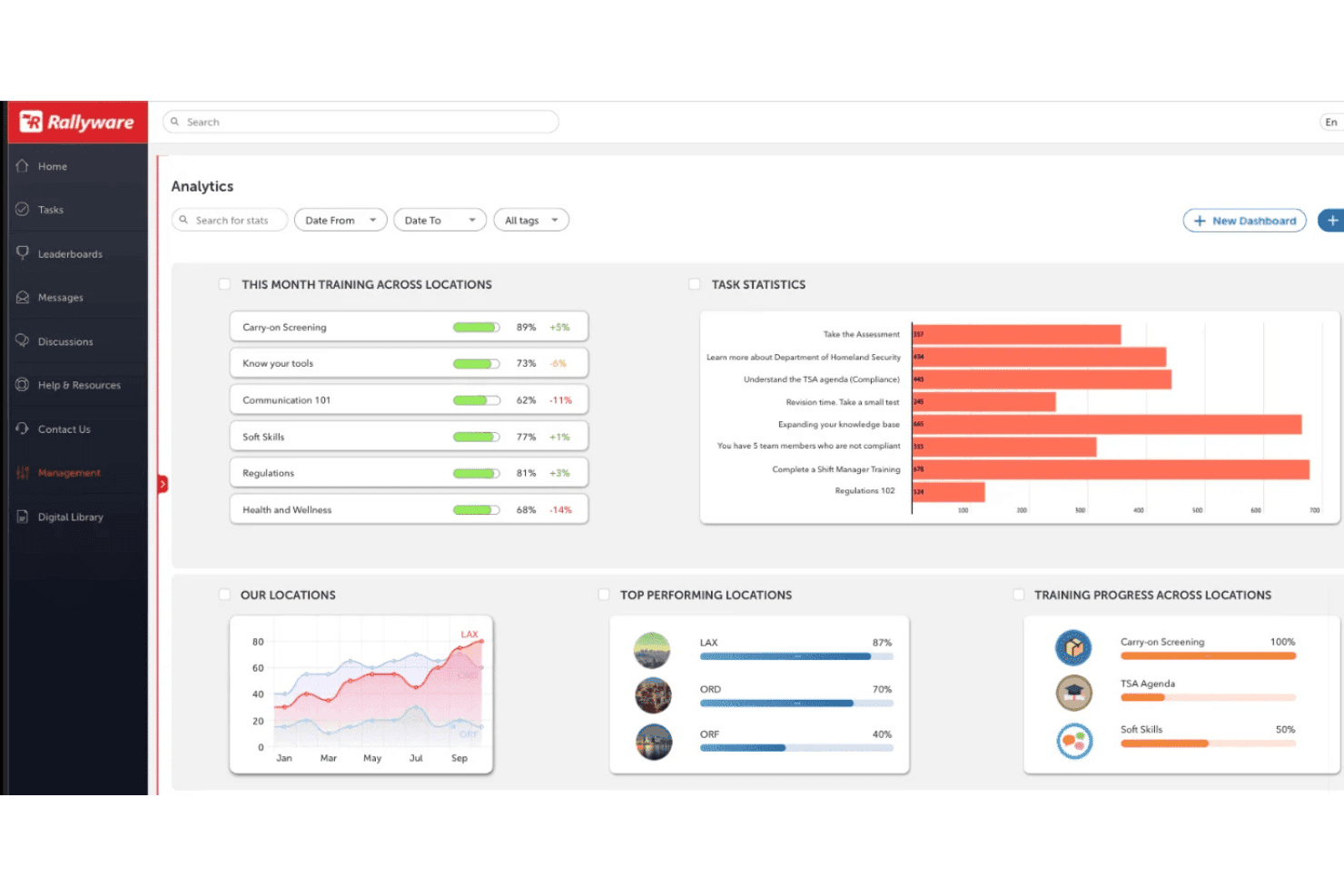Open the Health and Wellness training row
The width and height of the screenshot is (1344, 896).
click(409, 509)
